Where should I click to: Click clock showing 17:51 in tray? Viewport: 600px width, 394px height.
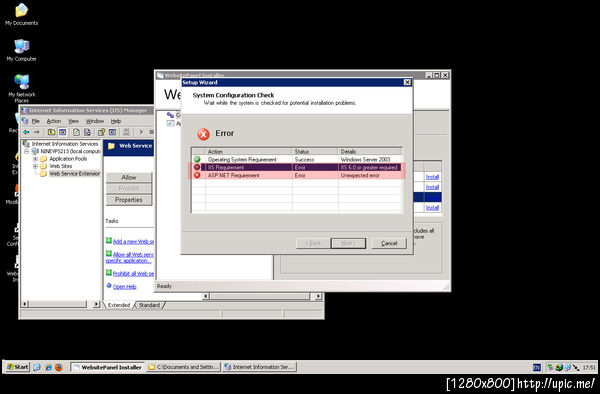point(589,368)
